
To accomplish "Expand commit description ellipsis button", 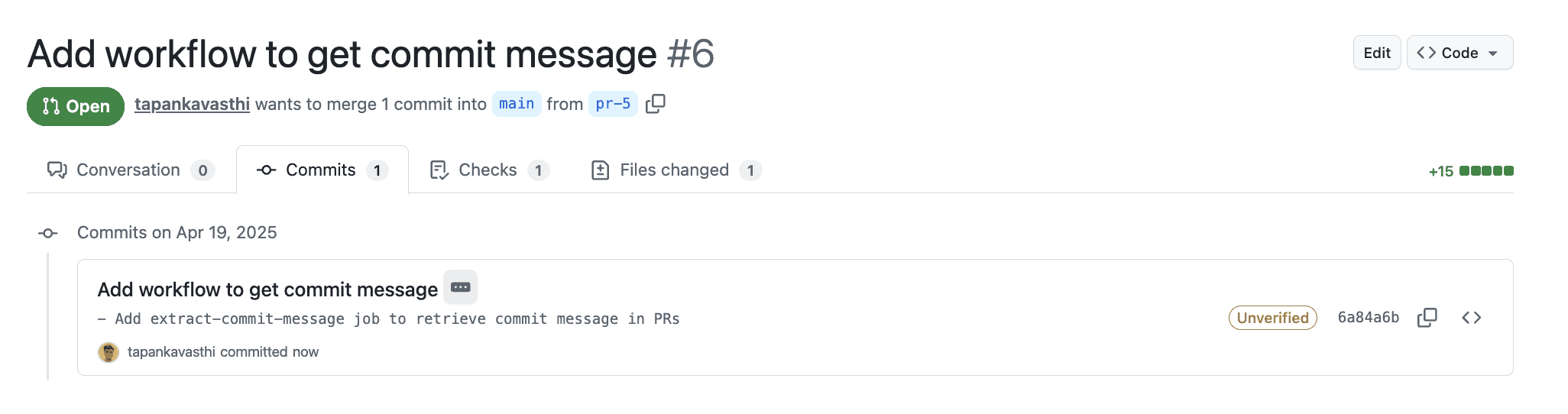I will pyautogui.click(x=461, y=287).
